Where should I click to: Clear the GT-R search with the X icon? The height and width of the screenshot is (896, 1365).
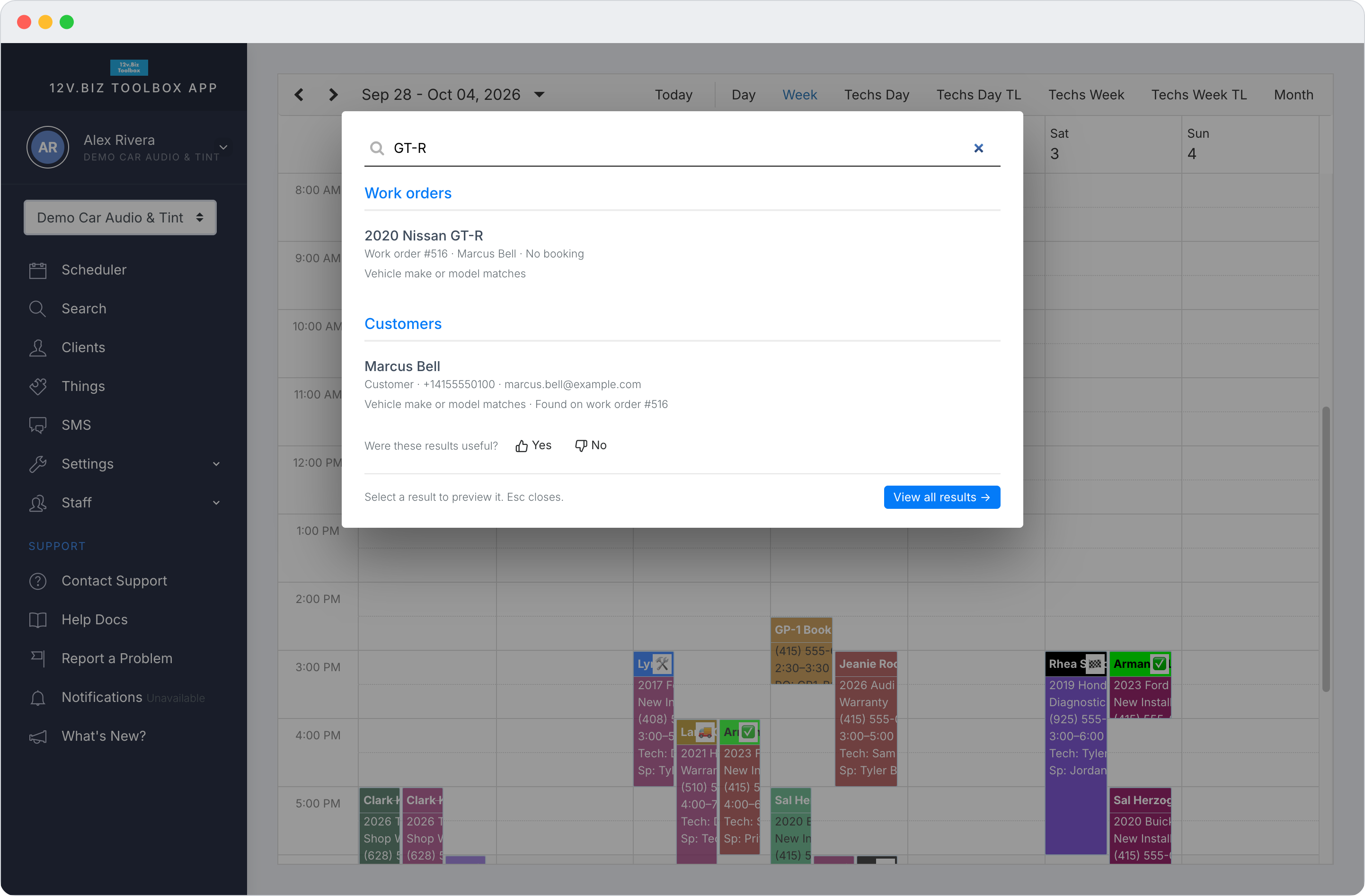978,148
